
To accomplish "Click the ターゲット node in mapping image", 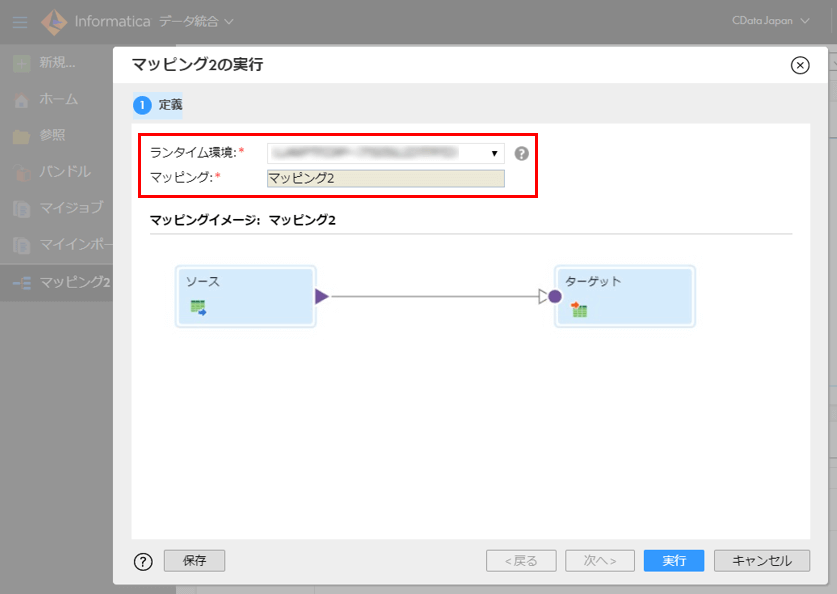I will click(x=625, y=296).
